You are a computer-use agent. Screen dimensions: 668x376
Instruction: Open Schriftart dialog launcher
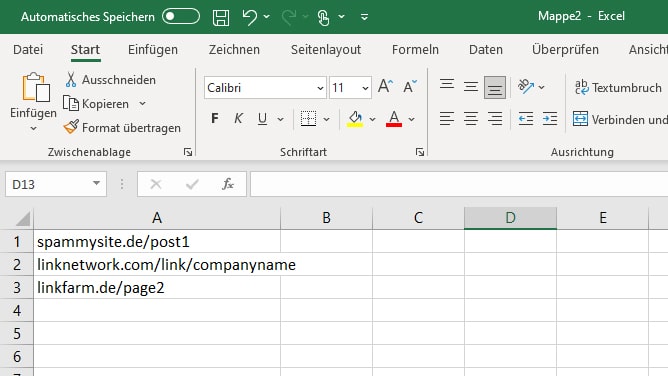tap(420, 152)
